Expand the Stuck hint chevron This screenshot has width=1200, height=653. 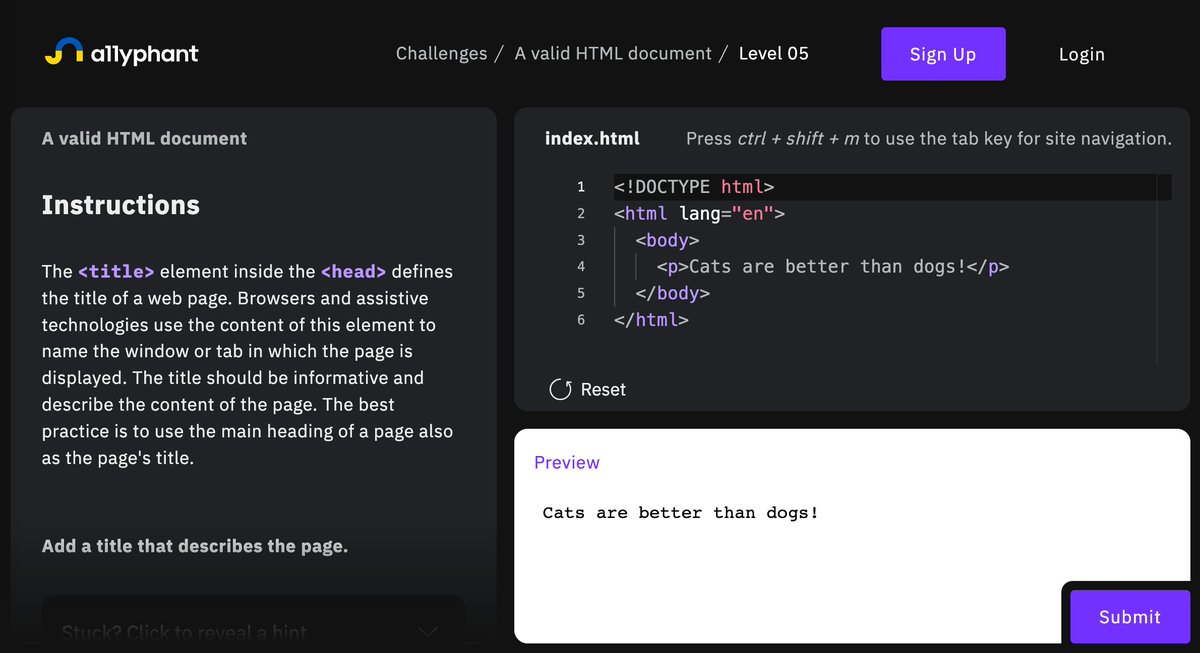tap(427, 632)
